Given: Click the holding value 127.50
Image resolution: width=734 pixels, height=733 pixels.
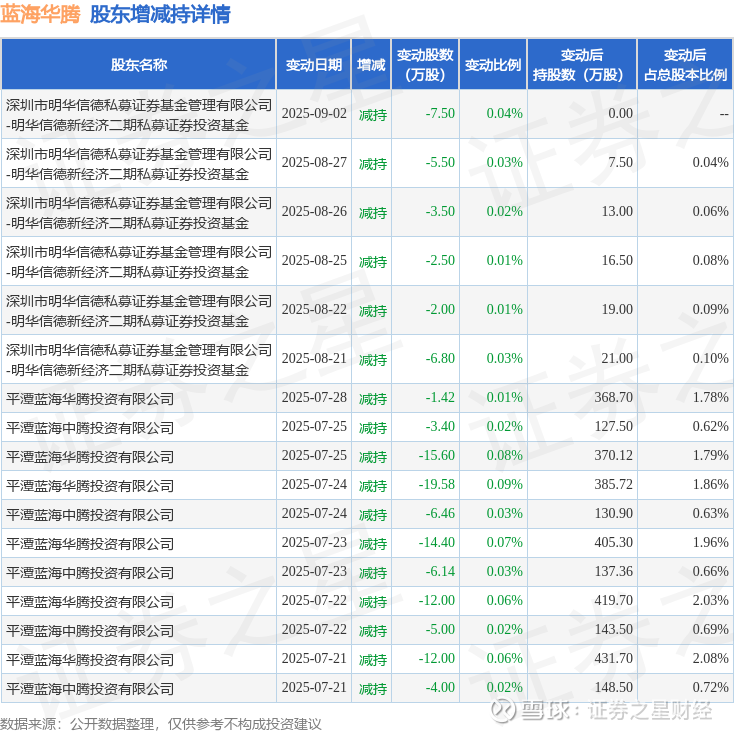Looking at the screenshot, I should tap(614, 426).
